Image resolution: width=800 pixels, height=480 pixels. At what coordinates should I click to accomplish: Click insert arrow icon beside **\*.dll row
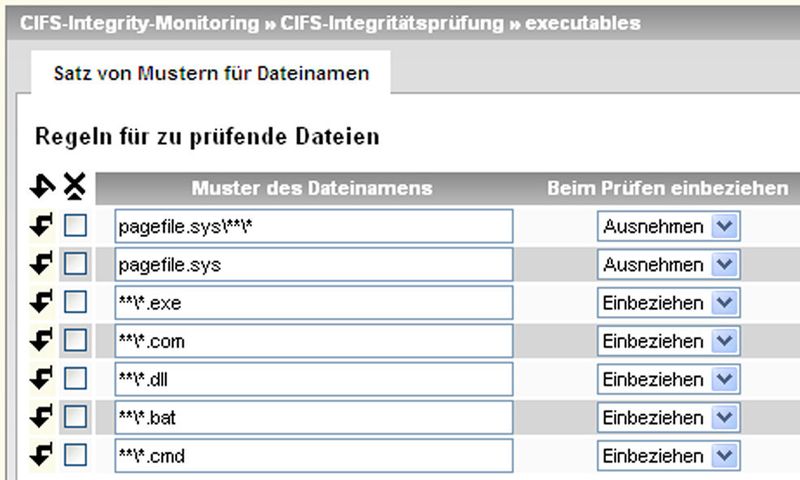(41, 378)
